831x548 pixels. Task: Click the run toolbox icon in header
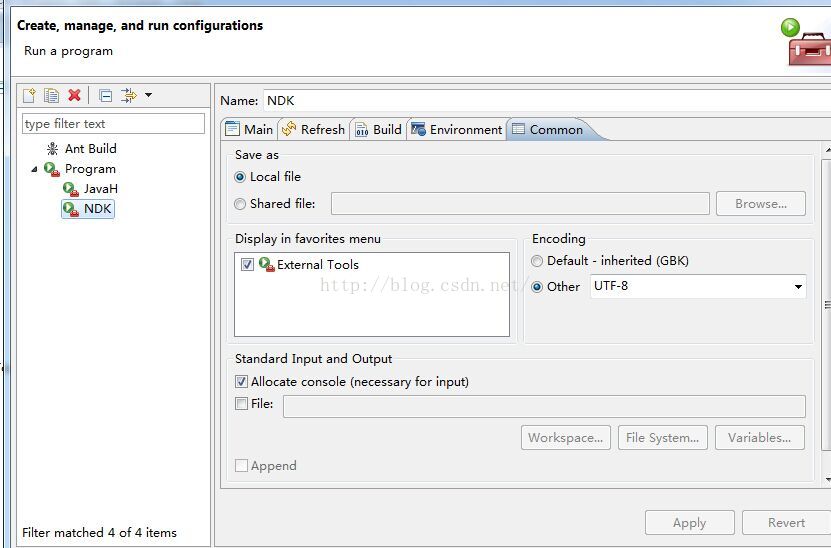click(x=807, y=43)
